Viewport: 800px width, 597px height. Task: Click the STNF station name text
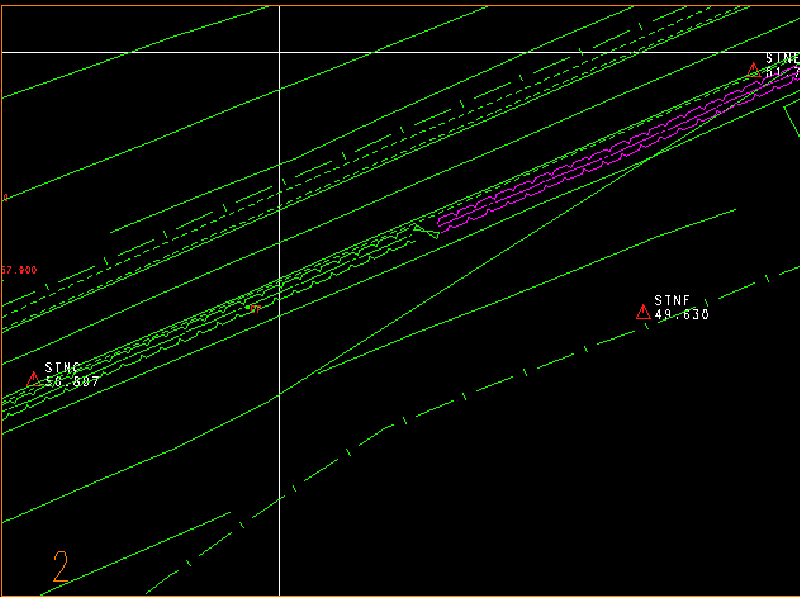click(672, 300)
